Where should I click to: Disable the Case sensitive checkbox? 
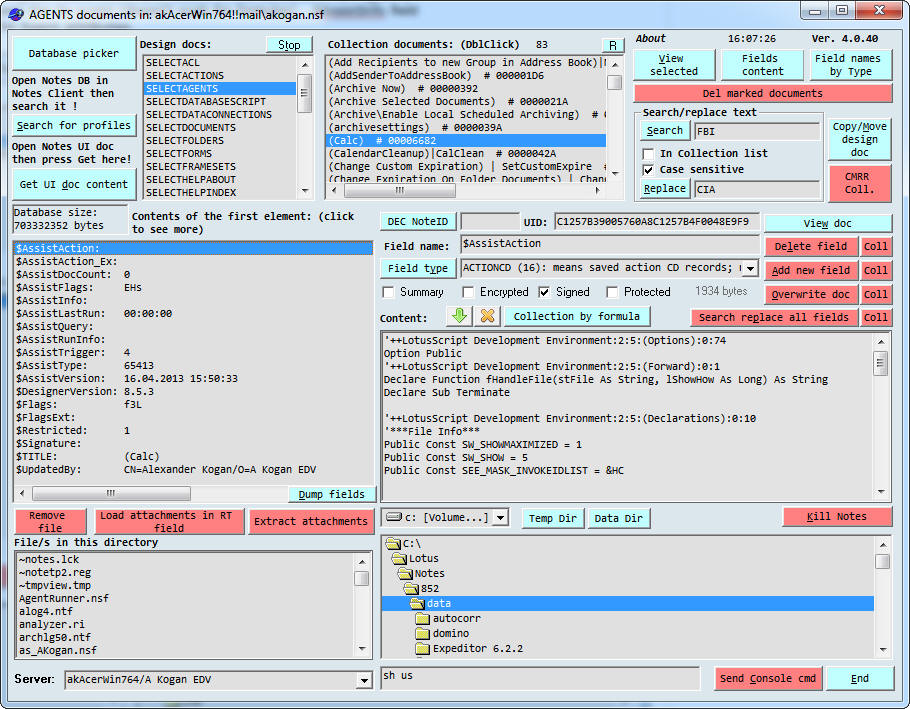click(648, 170)
